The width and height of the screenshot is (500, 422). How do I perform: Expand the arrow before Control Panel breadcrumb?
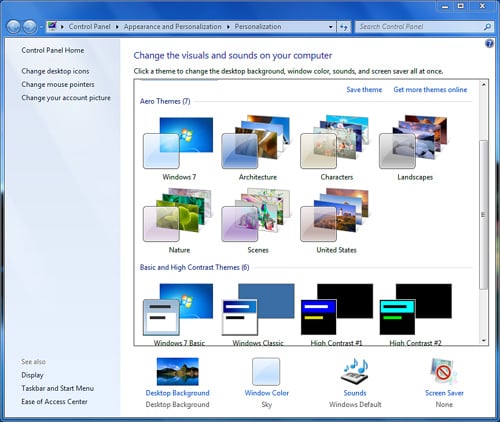click(62, 27)
